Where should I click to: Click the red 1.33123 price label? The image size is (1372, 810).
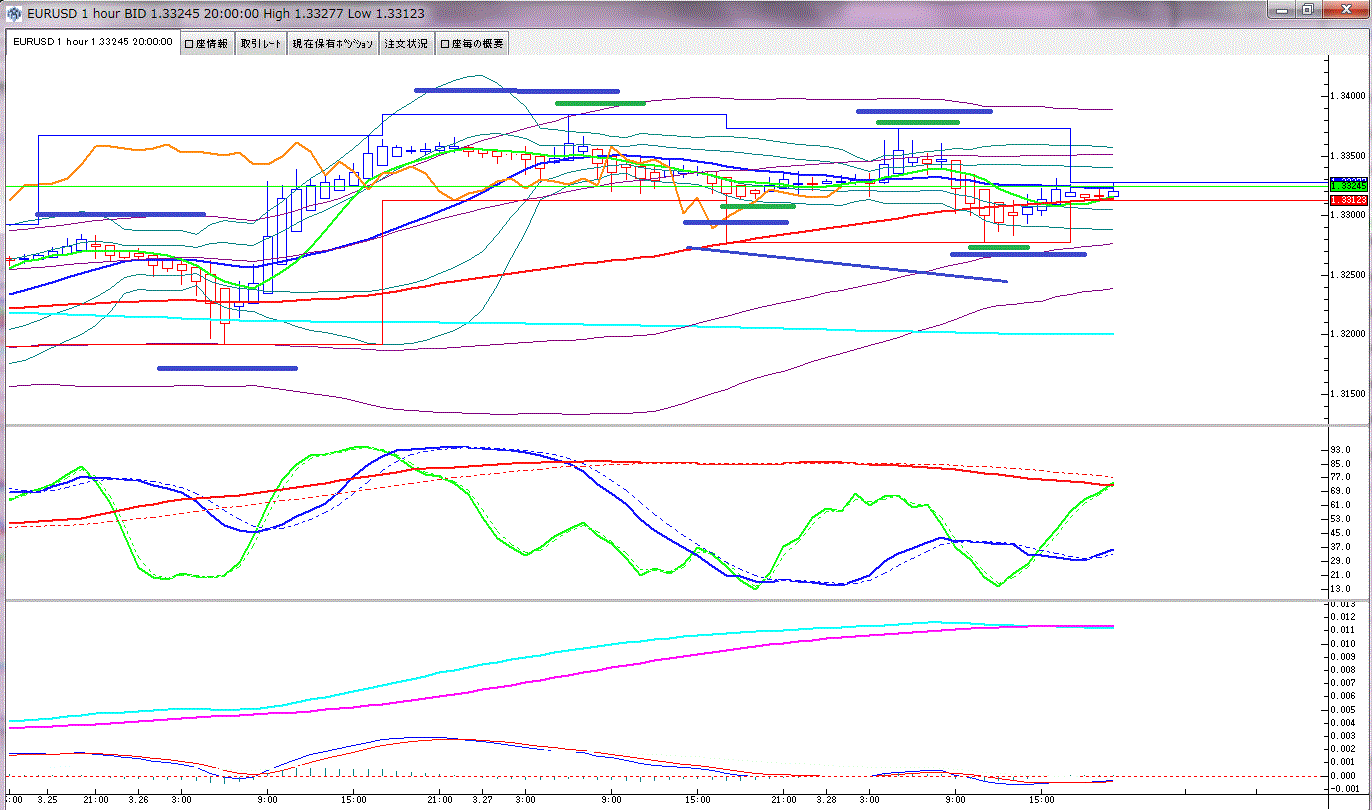1347,200
